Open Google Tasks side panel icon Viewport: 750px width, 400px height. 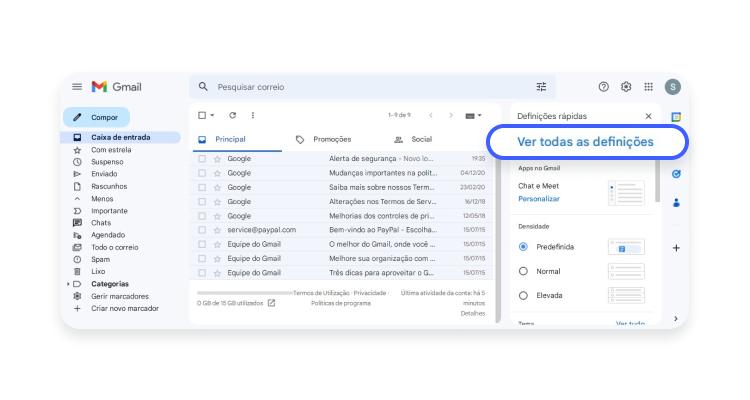676,174
